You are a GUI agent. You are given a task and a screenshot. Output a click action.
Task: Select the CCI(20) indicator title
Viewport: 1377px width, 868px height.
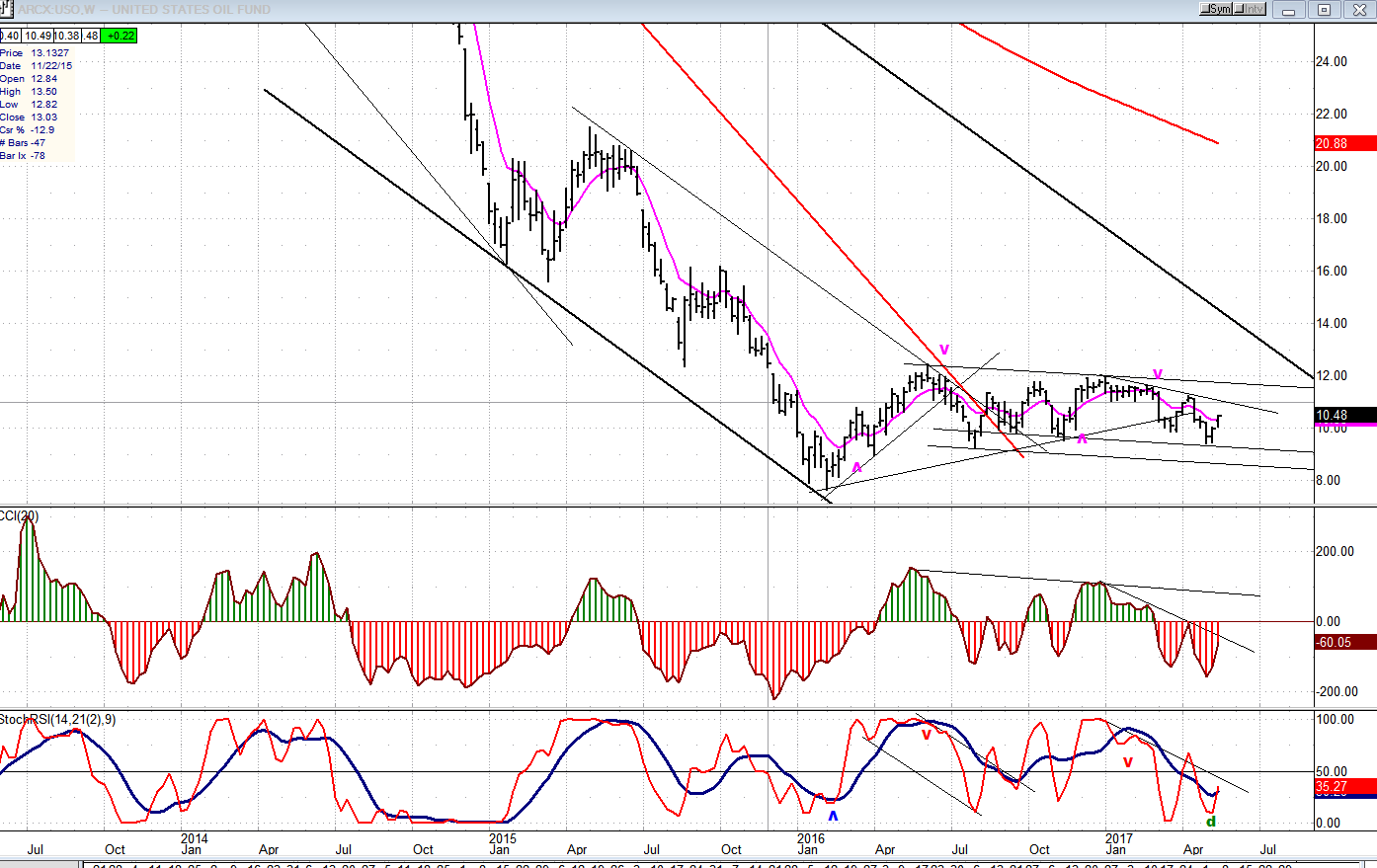[19, 516]
